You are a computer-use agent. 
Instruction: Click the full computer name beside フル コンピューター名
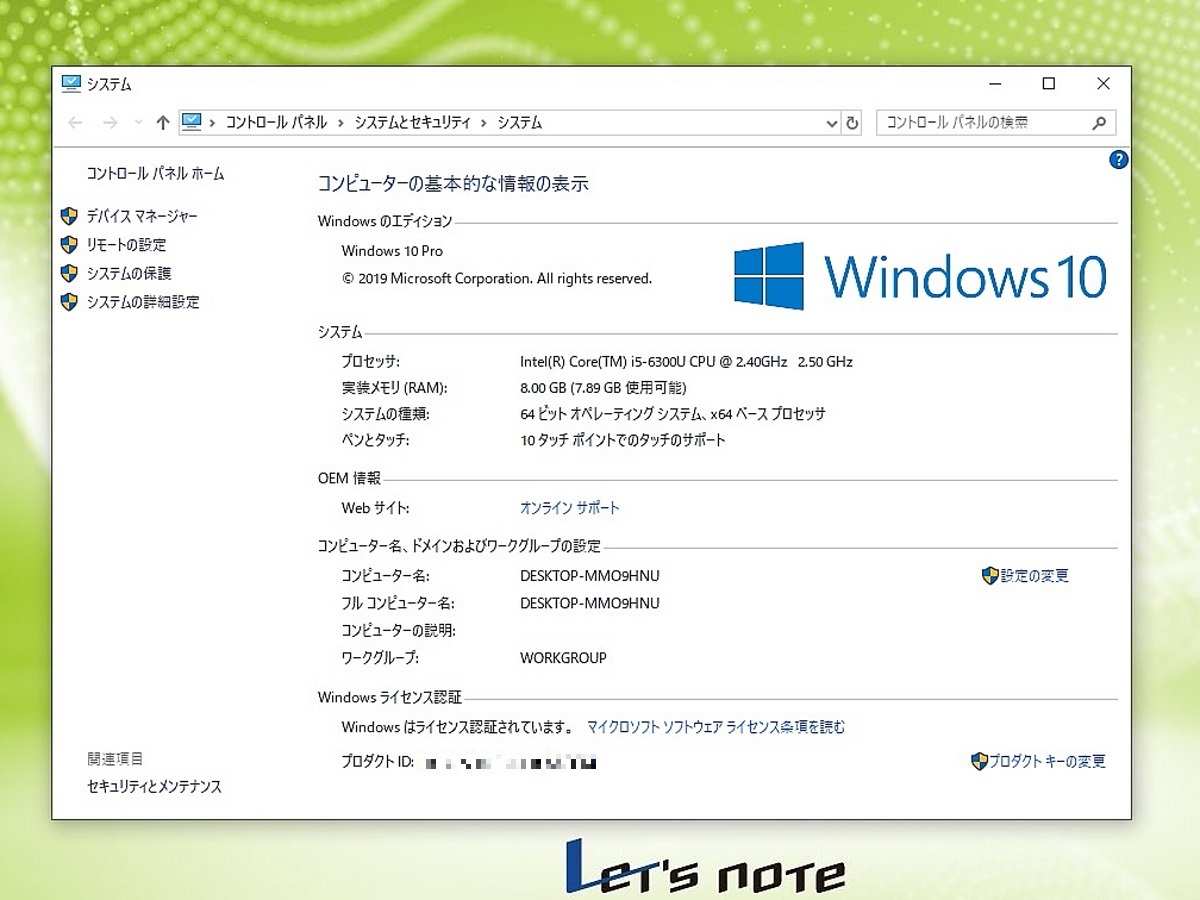(x=590, y=603)
